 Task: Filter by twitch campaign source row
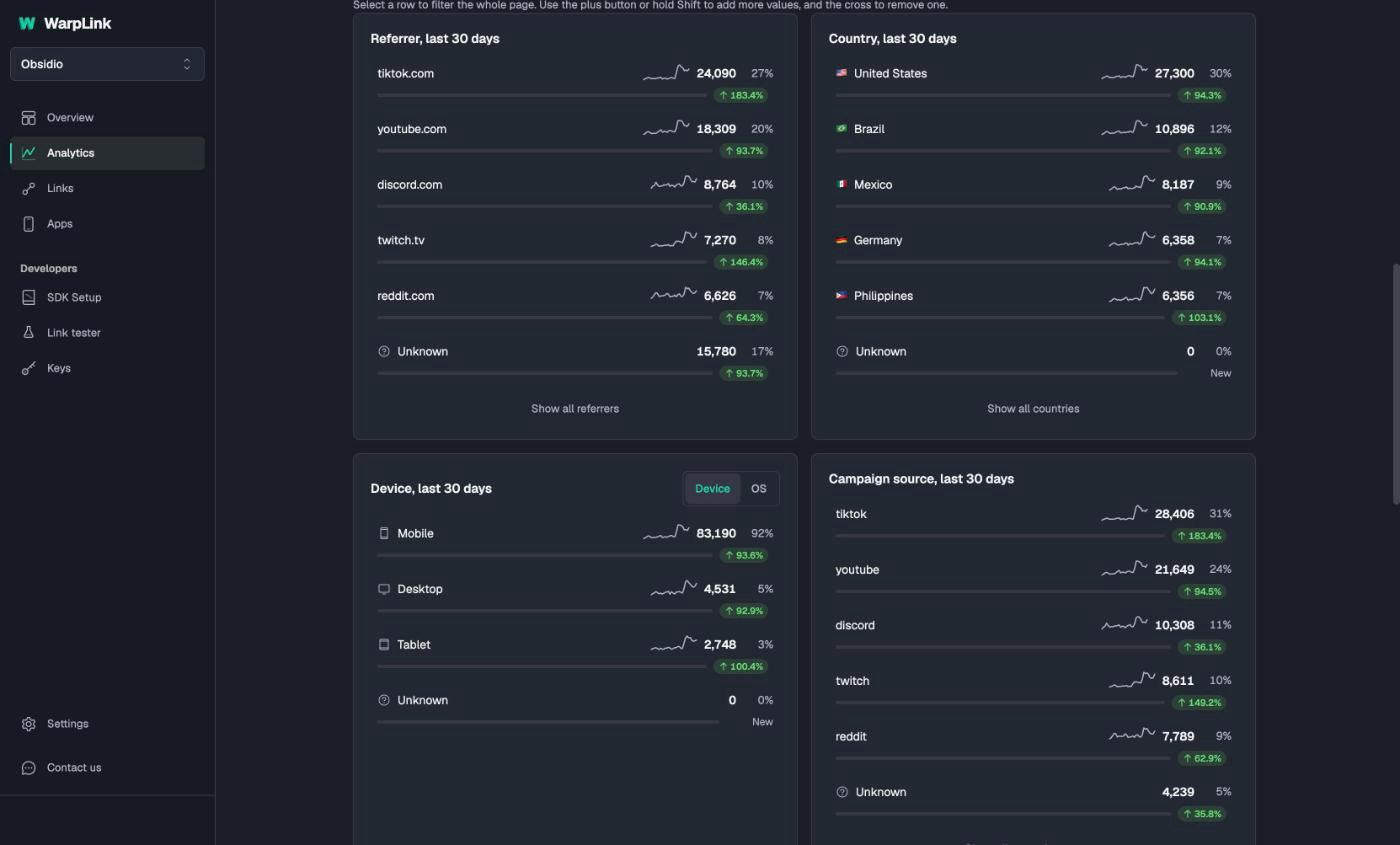1033,691
